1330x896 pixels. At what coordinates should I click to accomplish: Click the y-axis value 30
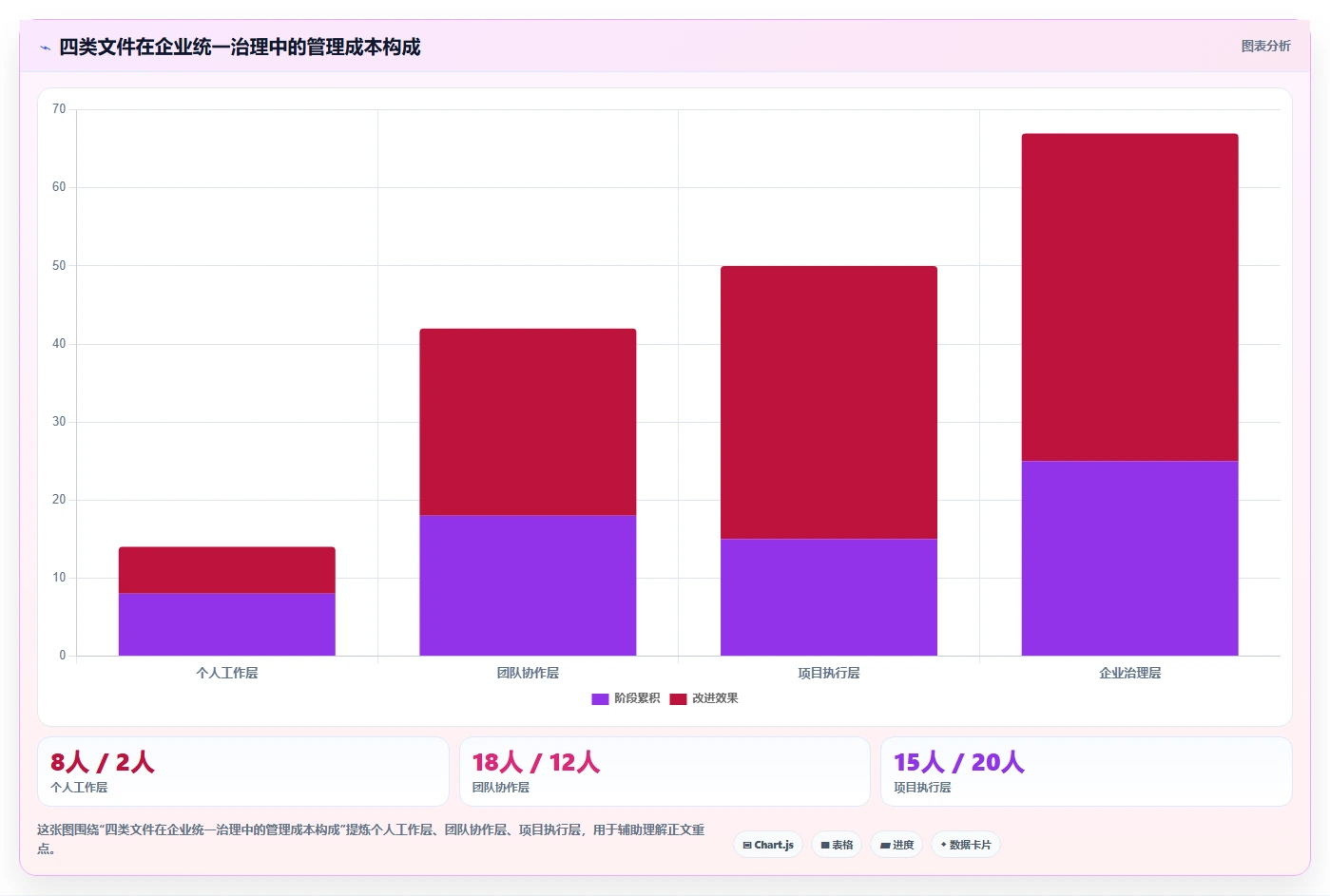coord(59,422)
